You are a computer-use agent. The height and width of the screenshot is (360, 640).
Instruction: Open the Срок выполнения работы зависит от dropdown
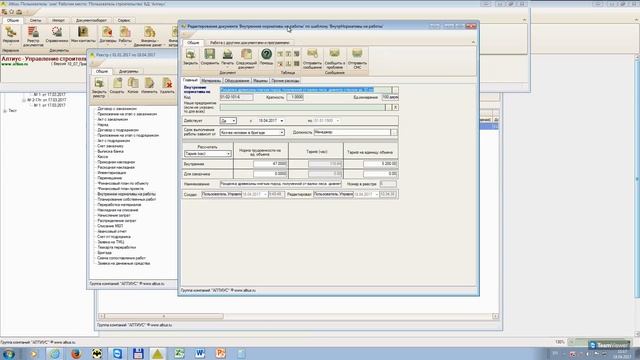coord(282,132)
